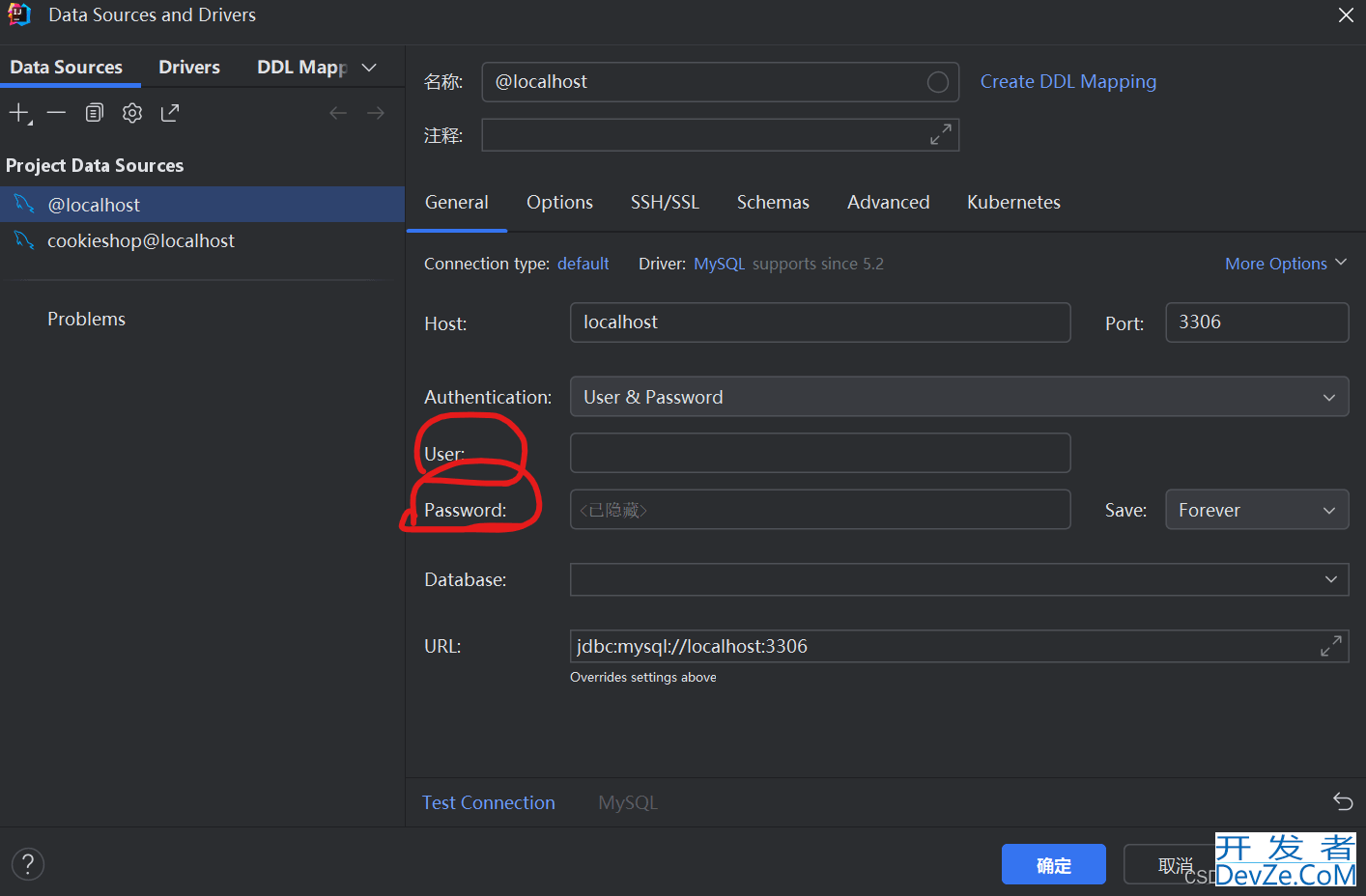
Task: Open the Problems item
Action: pyautogui.click(x=86, y=319)
